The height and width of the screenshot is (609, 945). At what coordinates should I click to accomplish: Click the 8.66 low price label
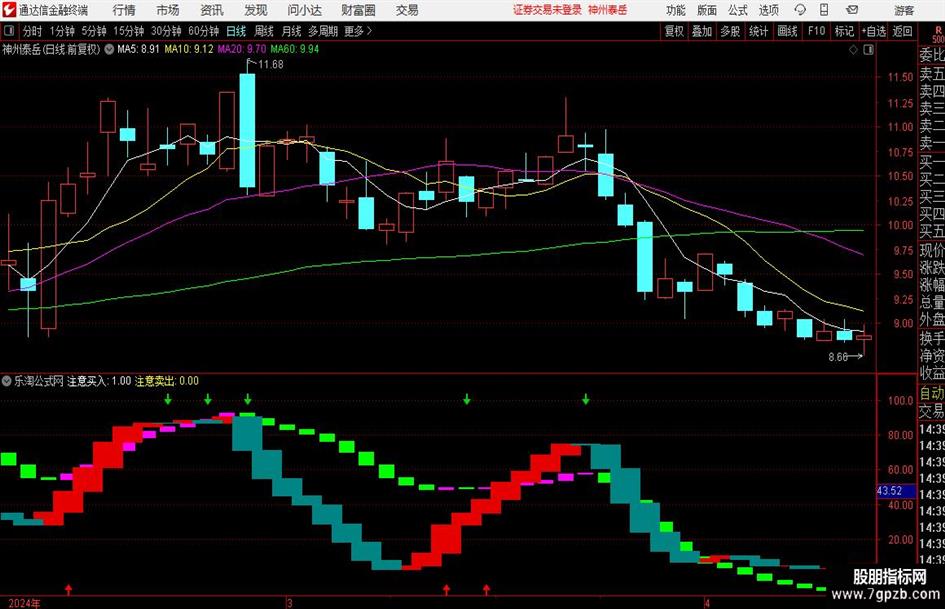point(838,357)
